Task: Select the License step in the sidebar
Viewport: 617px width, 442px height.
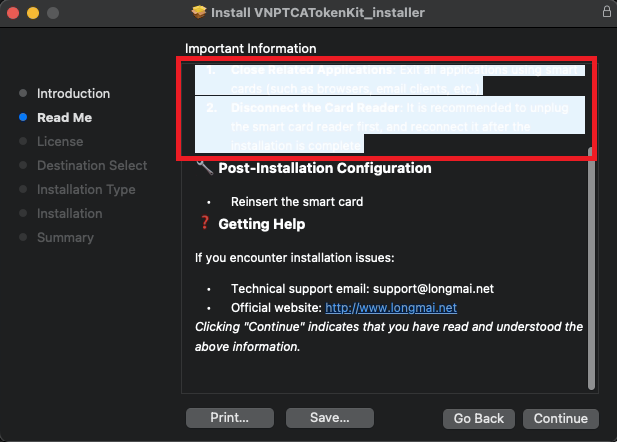Action: coord(60,141)
